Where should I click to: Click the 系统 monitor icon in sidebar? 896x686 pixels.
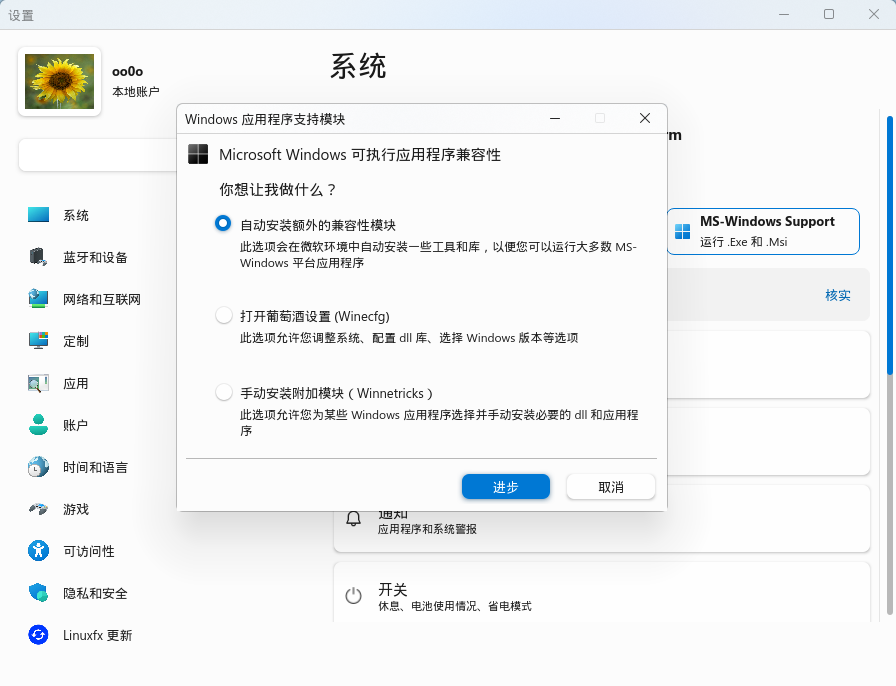pyautogui.click(x=38, y=215)
